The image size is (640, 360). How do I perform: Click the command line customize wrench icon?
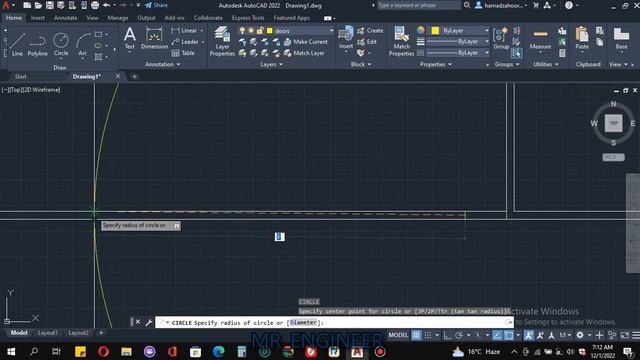point(149,322)
